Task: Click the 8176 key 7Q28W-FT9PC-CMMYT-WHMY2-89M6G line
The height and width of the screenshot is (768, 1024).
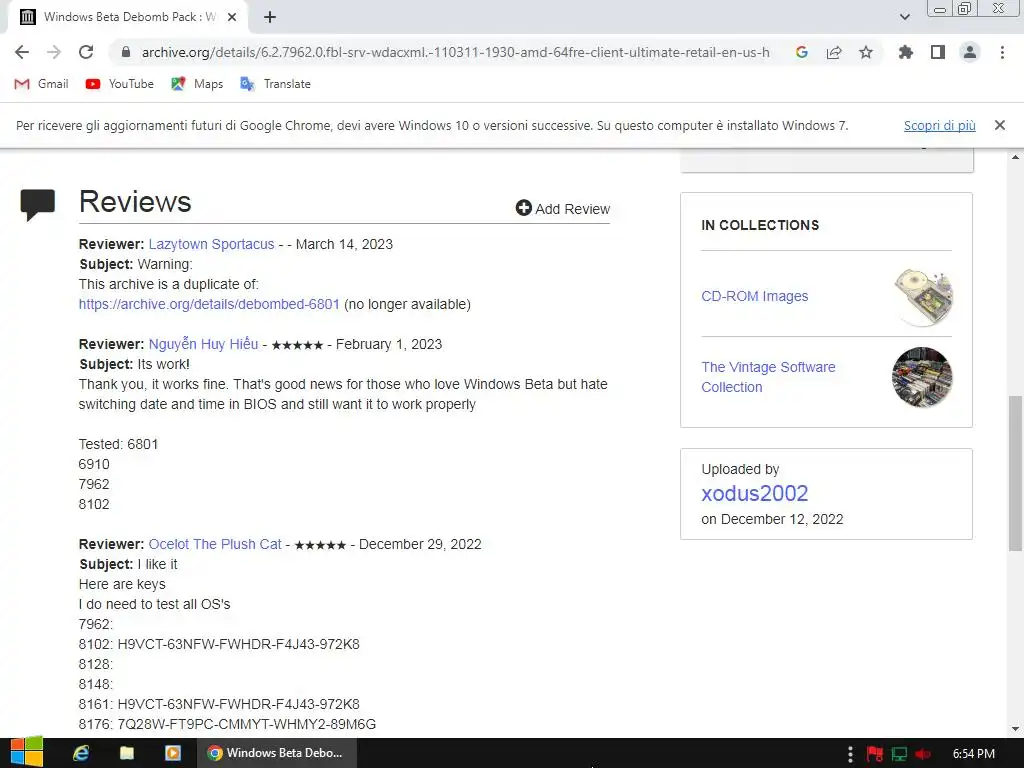Action: click(x=227, y=724)
